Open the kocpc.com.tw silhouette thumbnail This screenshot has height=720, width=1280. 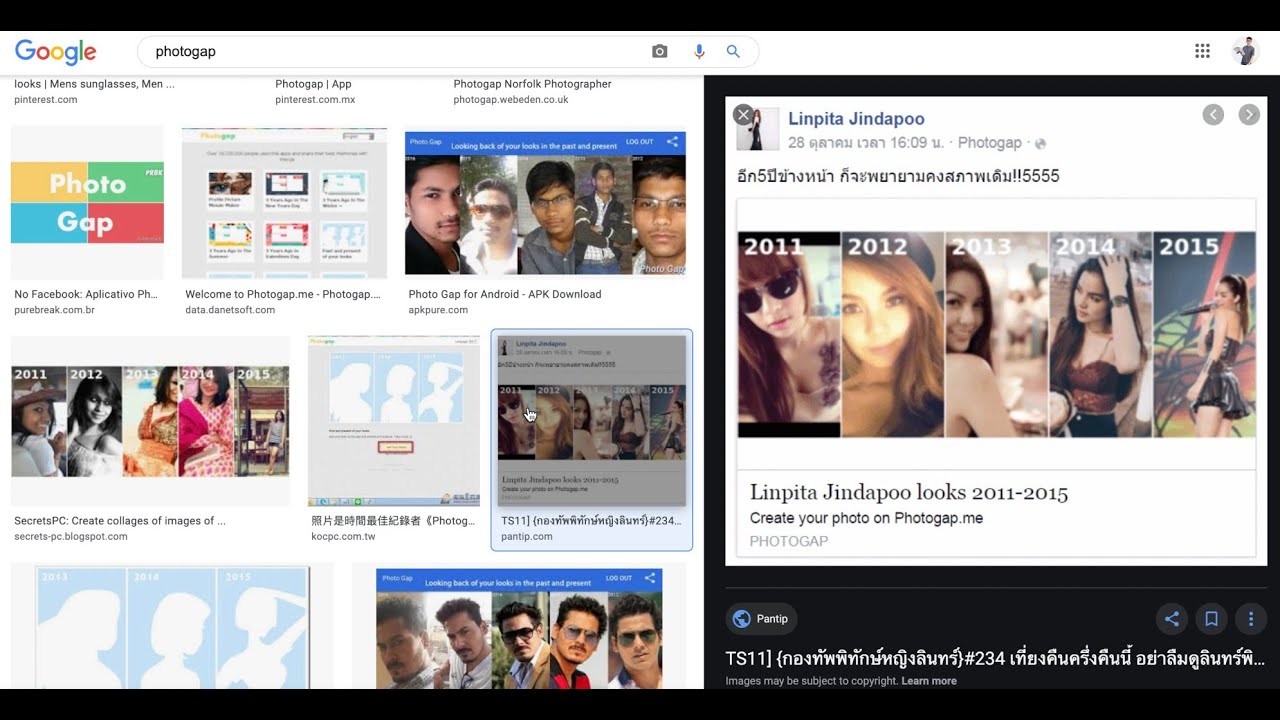(394, 421)
